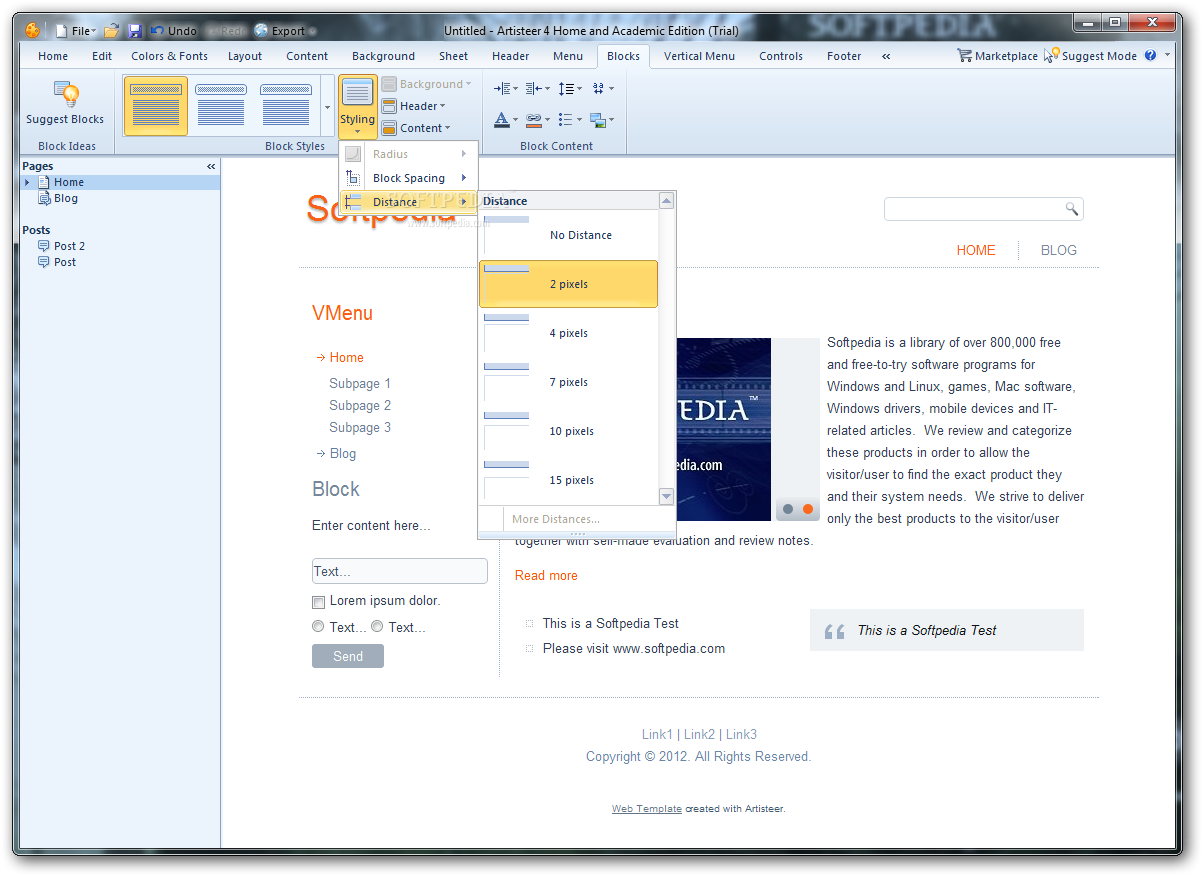The width and height of the screenshot is (1203, 876).
Task: Open the File menu in quick toolbar
Action: (x=76, y=31)
